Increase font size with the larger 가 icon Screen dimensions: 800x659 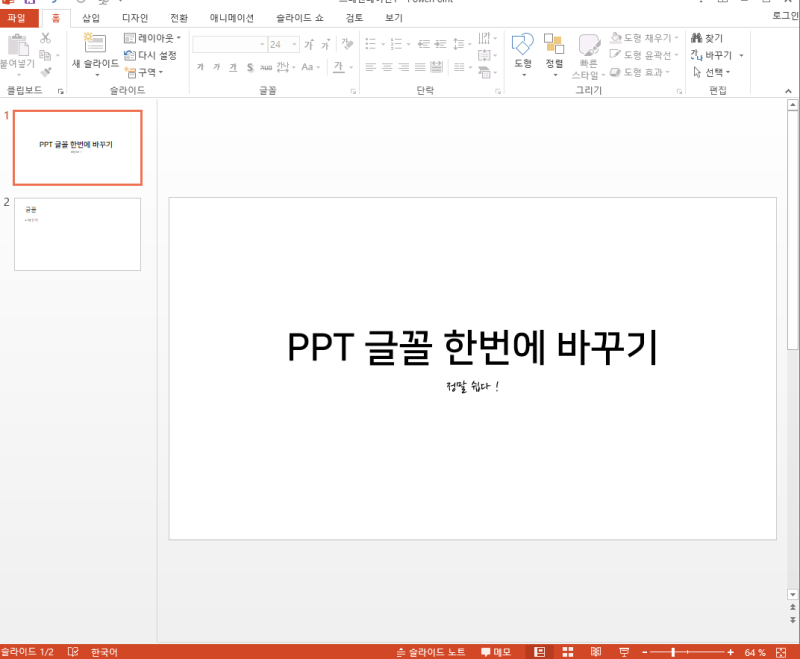click(x=309, y=44)
